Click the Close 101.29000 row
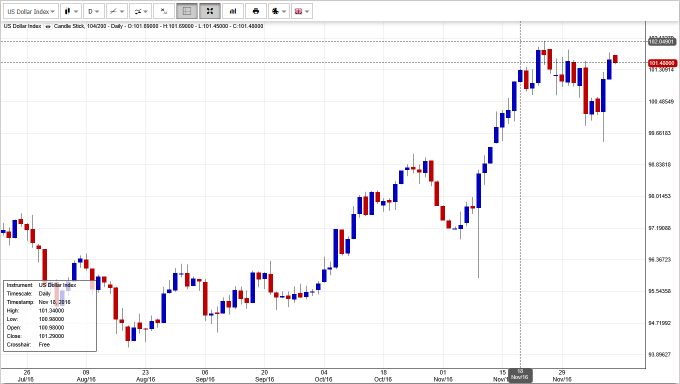Screen dimensions: 680x384 click(35, 336)
